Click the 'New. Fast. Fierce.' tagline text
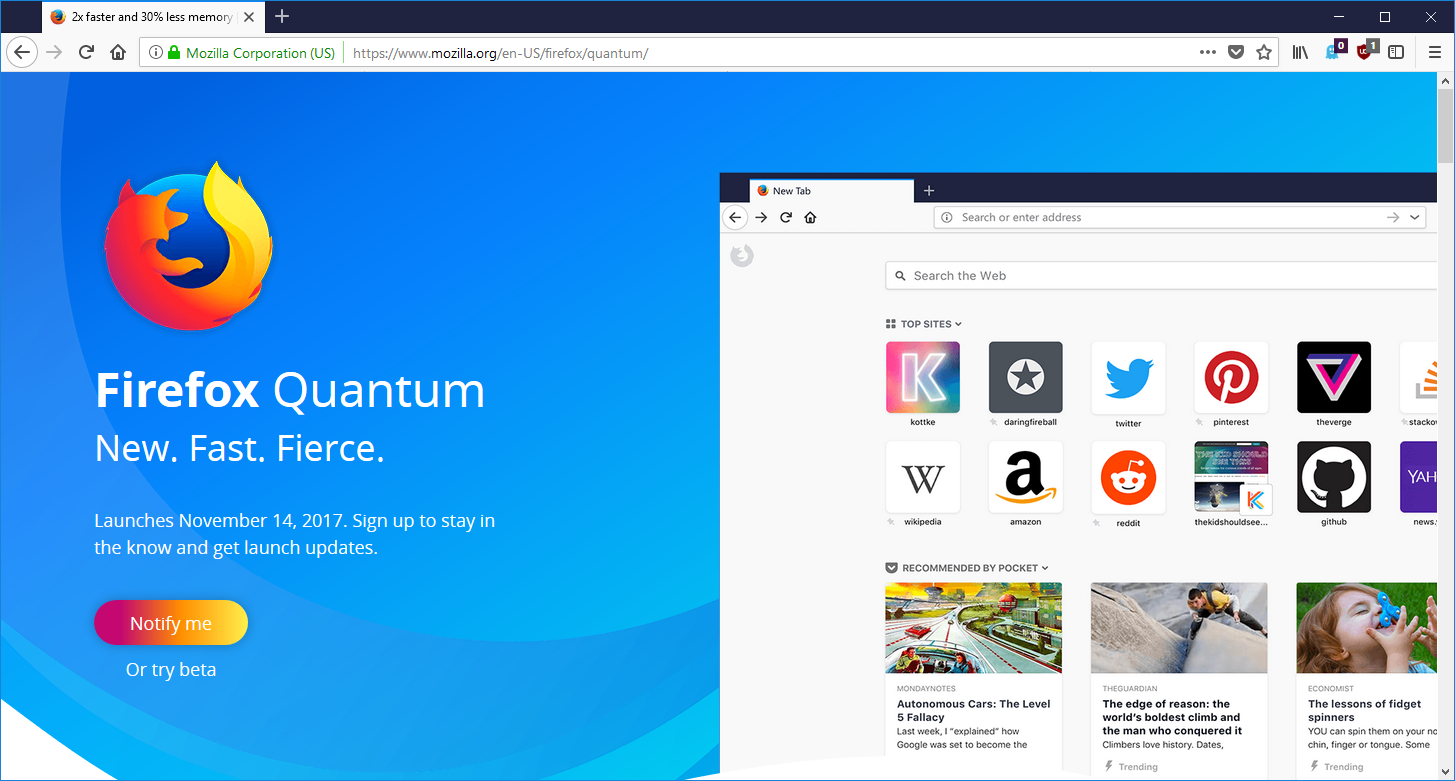Screen dimensions: 1455x781 240,448
